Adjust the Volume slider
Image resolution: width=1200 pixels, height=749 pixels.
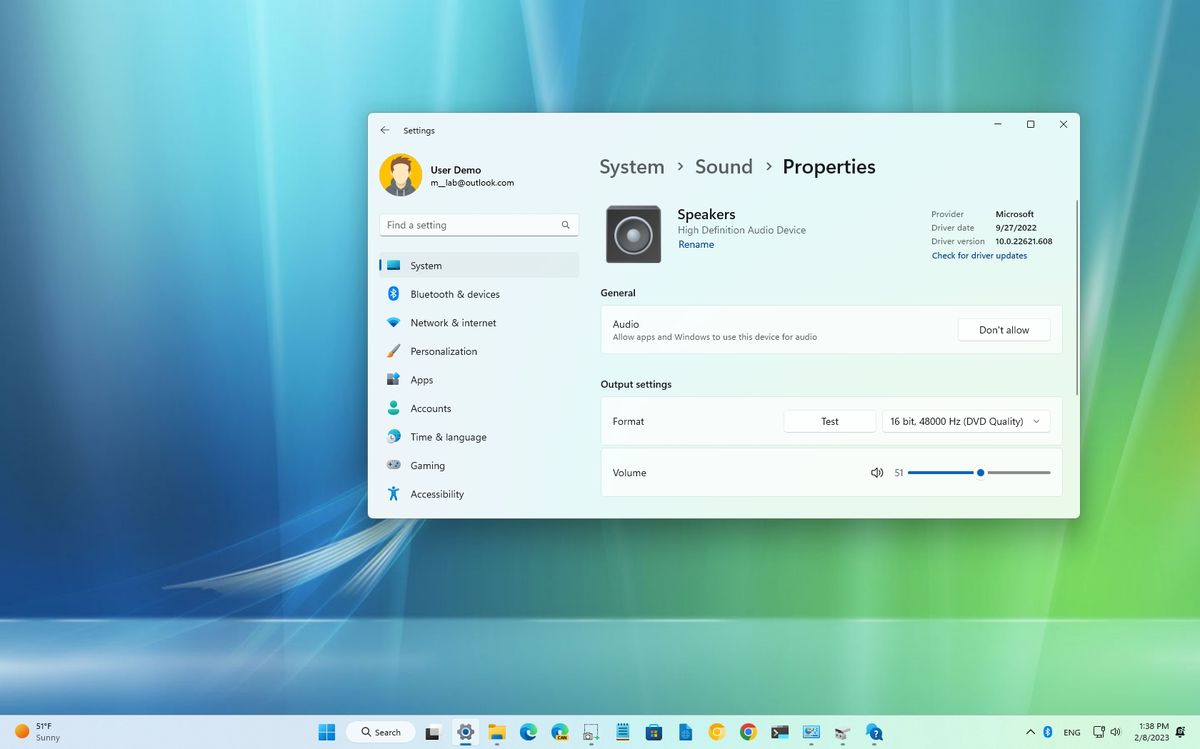(x=979, y=471)
